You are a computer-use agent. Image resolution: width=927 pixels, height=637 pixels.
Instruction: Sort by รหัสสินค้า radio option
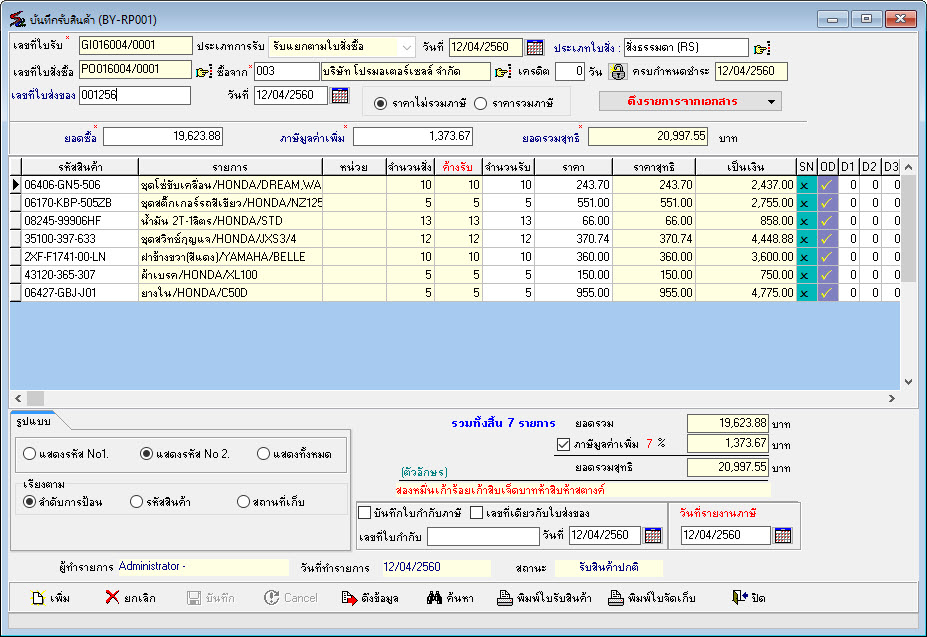[136, 502]
